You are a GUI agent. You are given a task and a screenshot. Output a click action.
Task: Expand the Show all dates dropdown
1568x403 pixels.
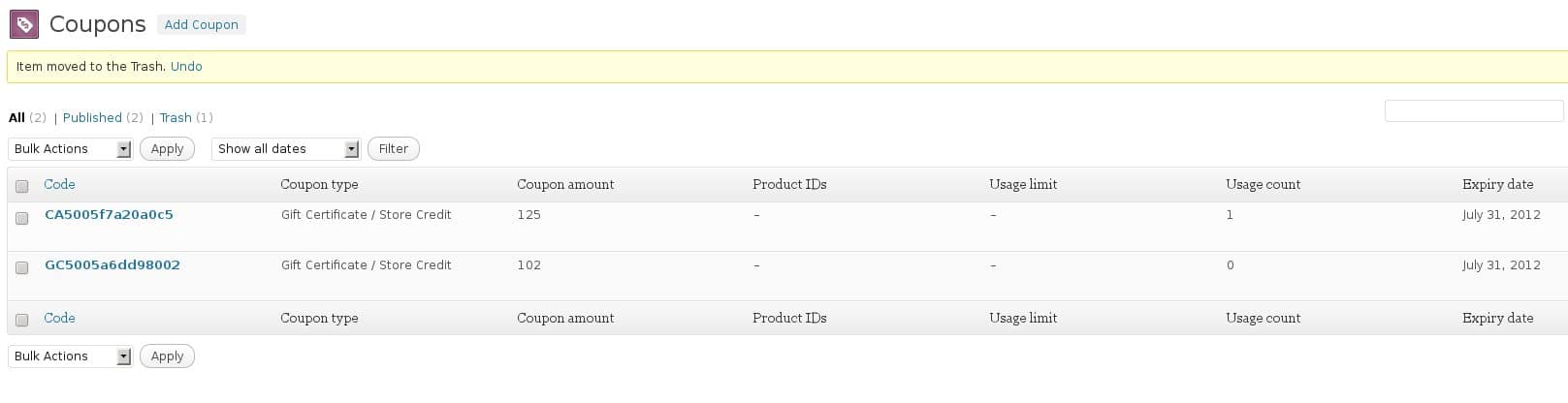(286, 149)
